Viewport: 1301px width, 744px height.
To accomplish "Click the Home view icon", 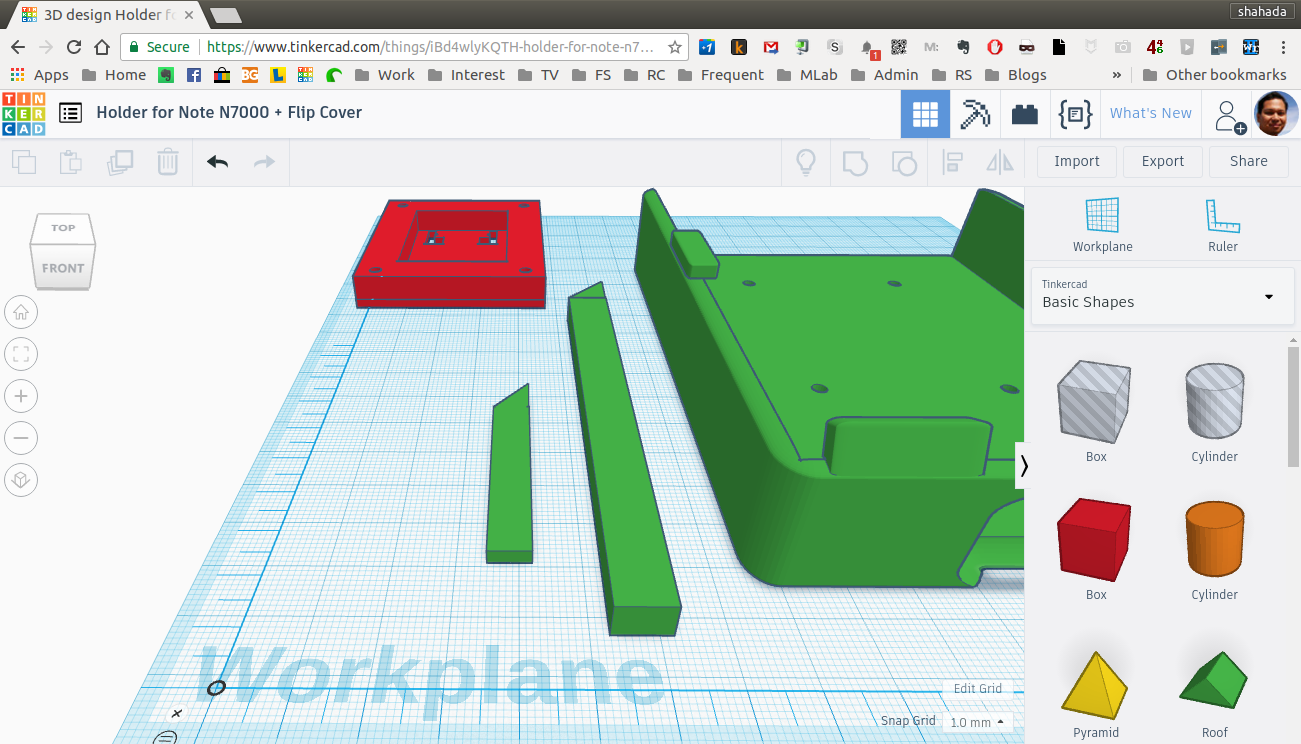I will tap(21, 313).
